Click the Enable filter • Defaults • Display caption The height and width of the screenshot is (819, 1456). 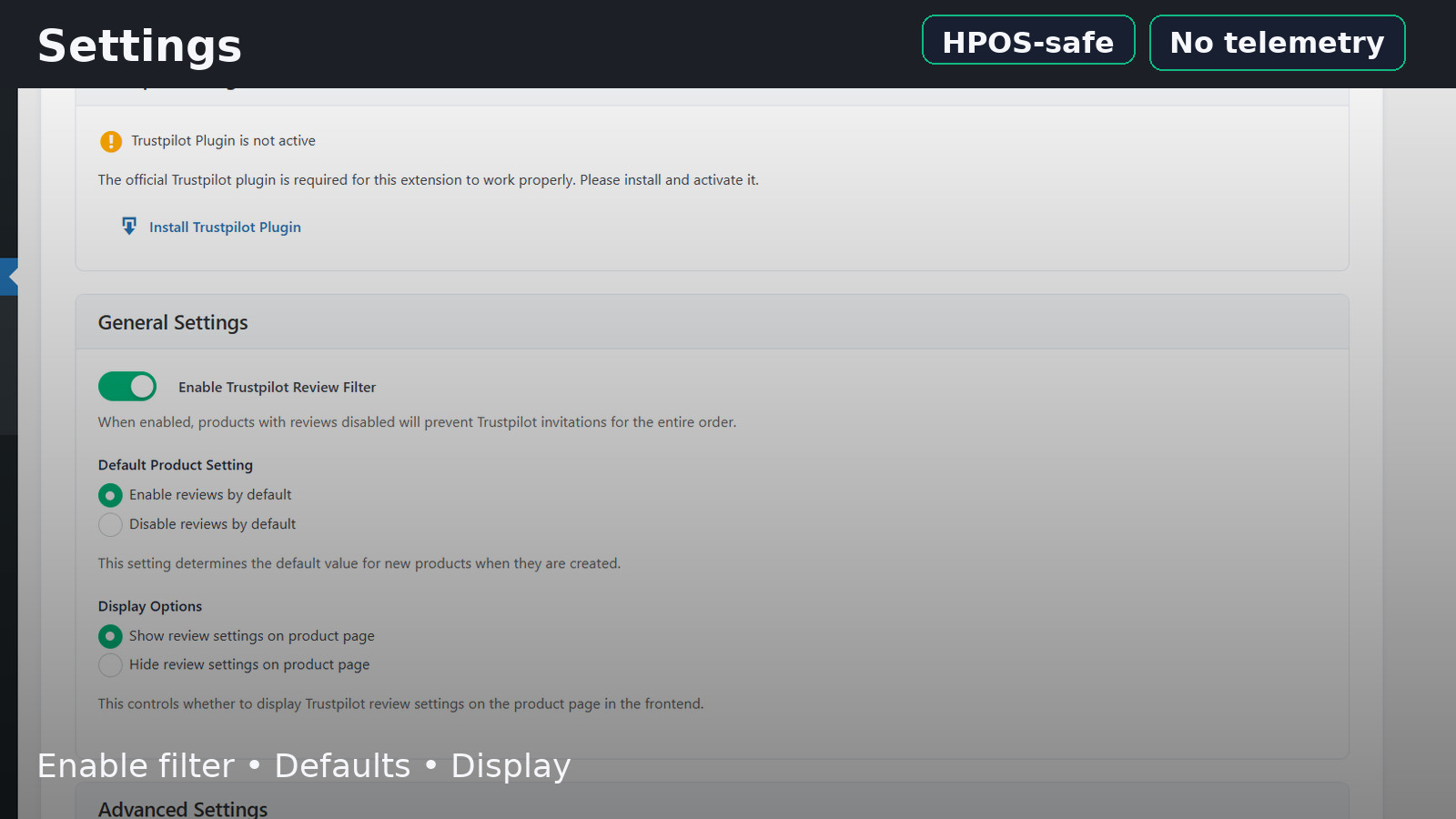[304, 766]
